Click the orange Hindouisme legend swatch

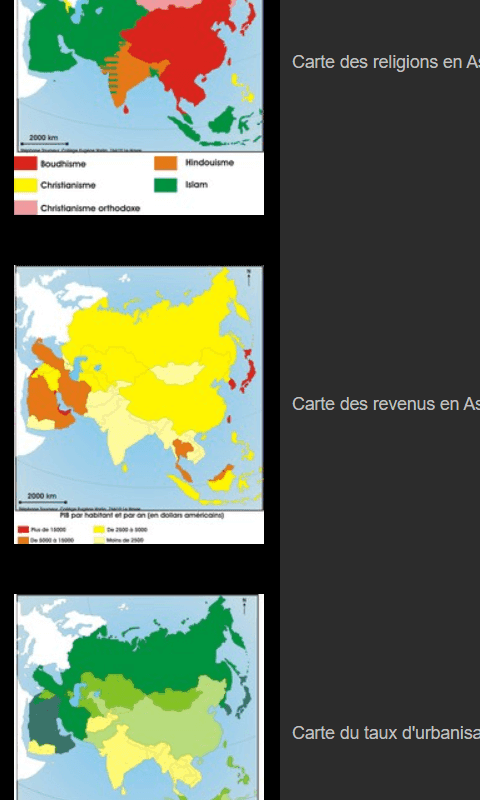tap(166, 163)
